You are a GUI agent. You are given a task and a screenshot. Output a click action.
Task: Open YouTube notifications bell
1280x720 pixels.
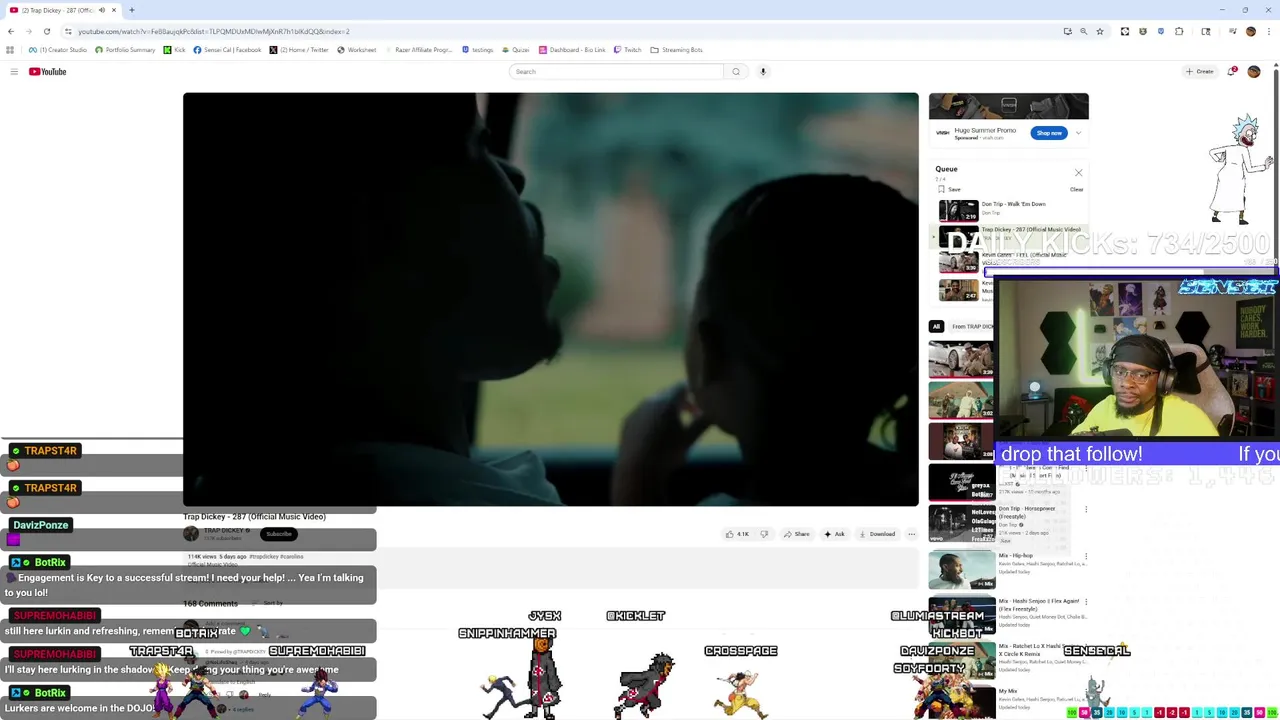pyautogui.click(x=1232, y=71)
